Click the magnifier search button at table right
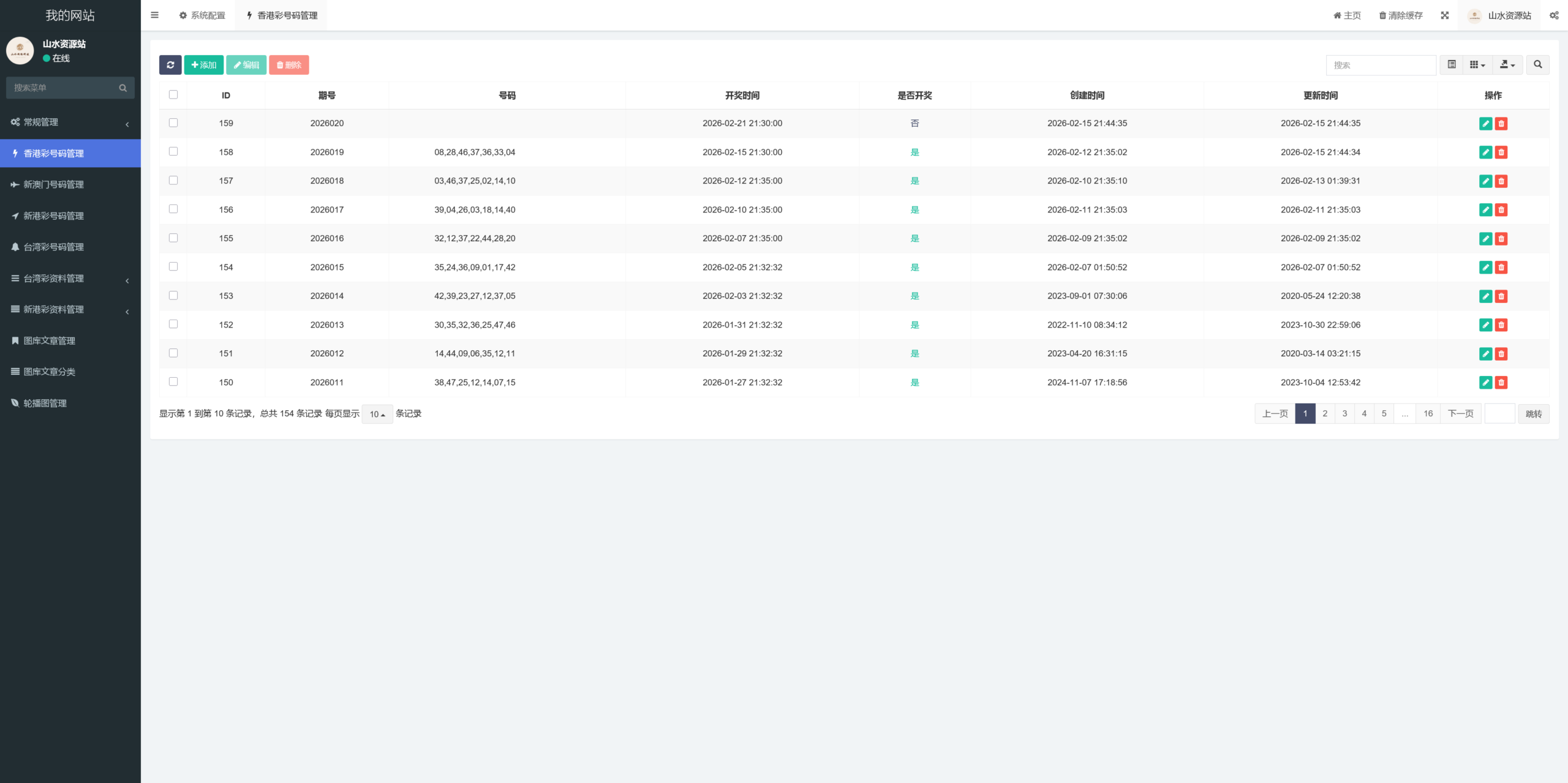The width and height of the screenshot is (1568, 783). [x=1537, y=65]
